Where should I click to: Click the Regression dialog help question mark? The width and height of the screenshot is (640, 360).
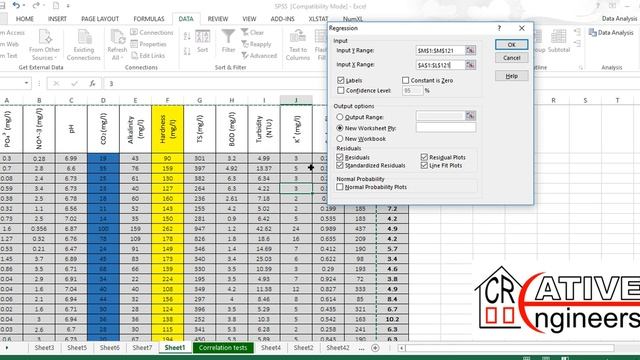pos(499,28)
